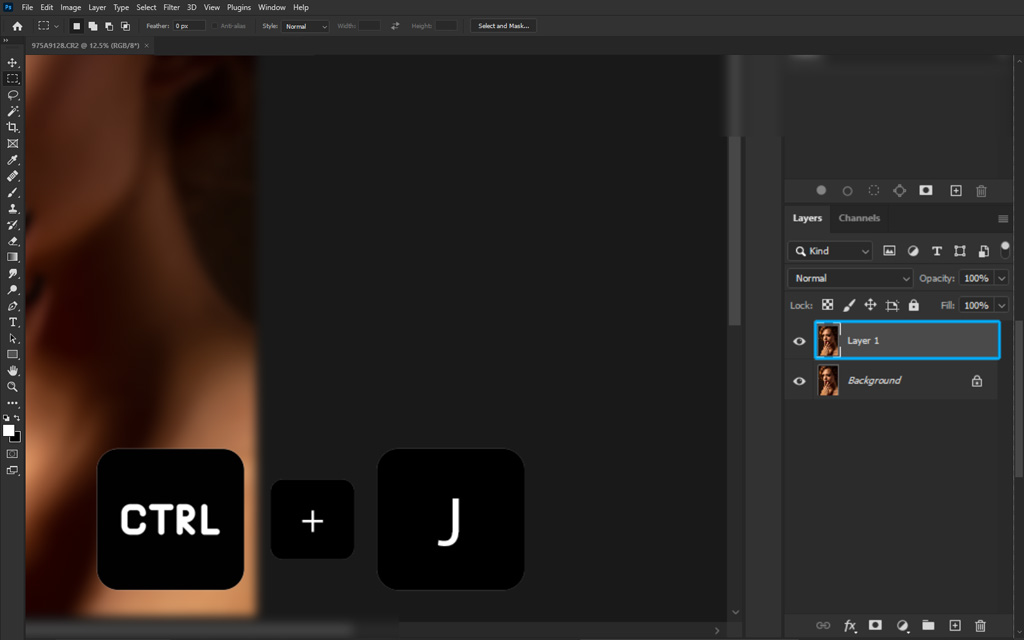The image size is (1024, 640).
Task: Open the Plugins menu
Action: (238, 7)
